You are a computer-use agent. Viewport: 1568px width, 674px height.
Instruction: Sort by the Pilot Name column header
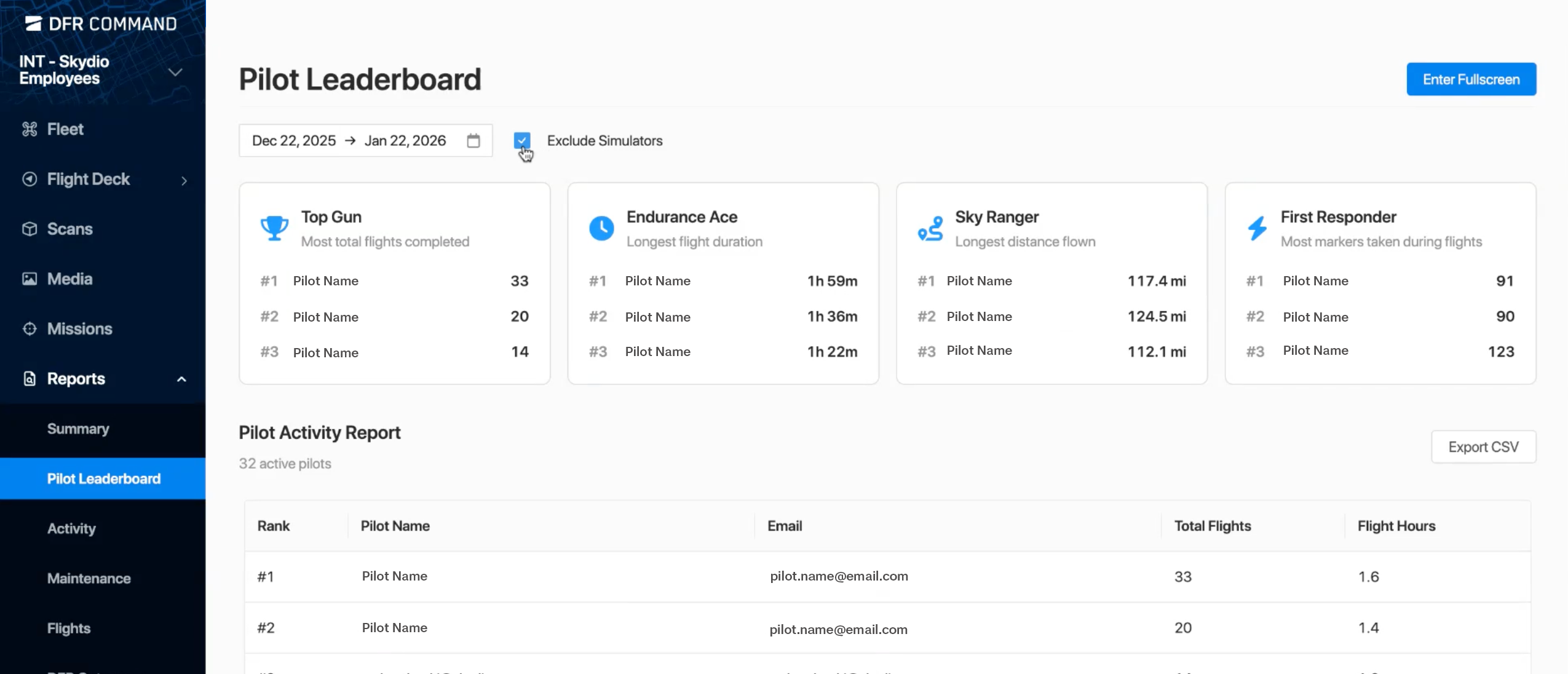(x=395, y=526)
